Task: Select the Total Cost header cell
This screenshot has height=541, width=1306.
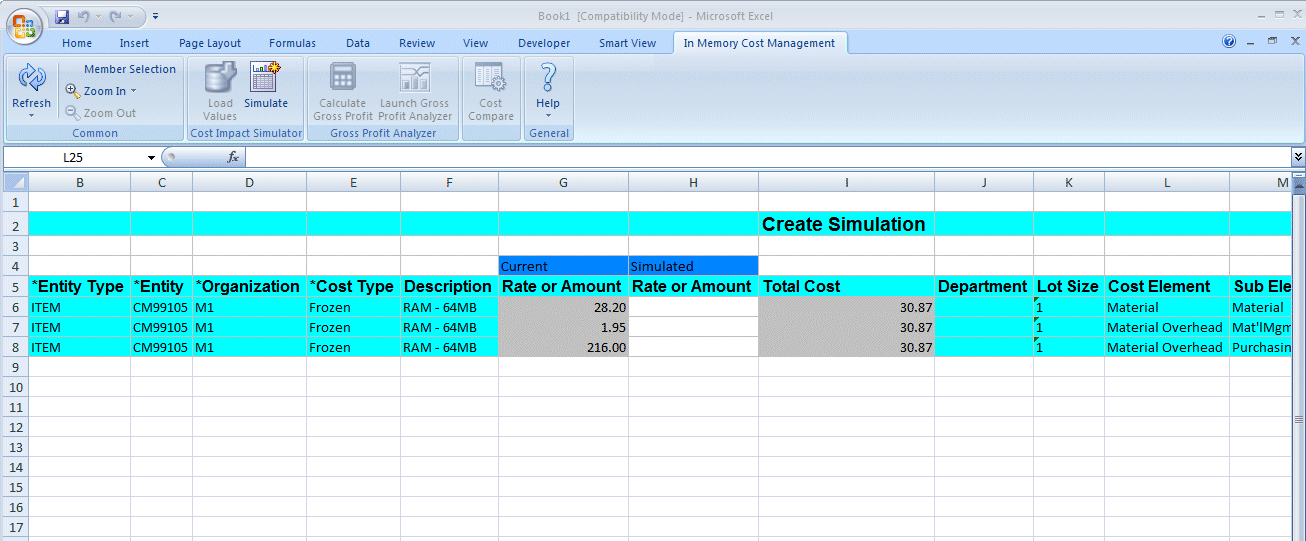Action: [846, 286]
